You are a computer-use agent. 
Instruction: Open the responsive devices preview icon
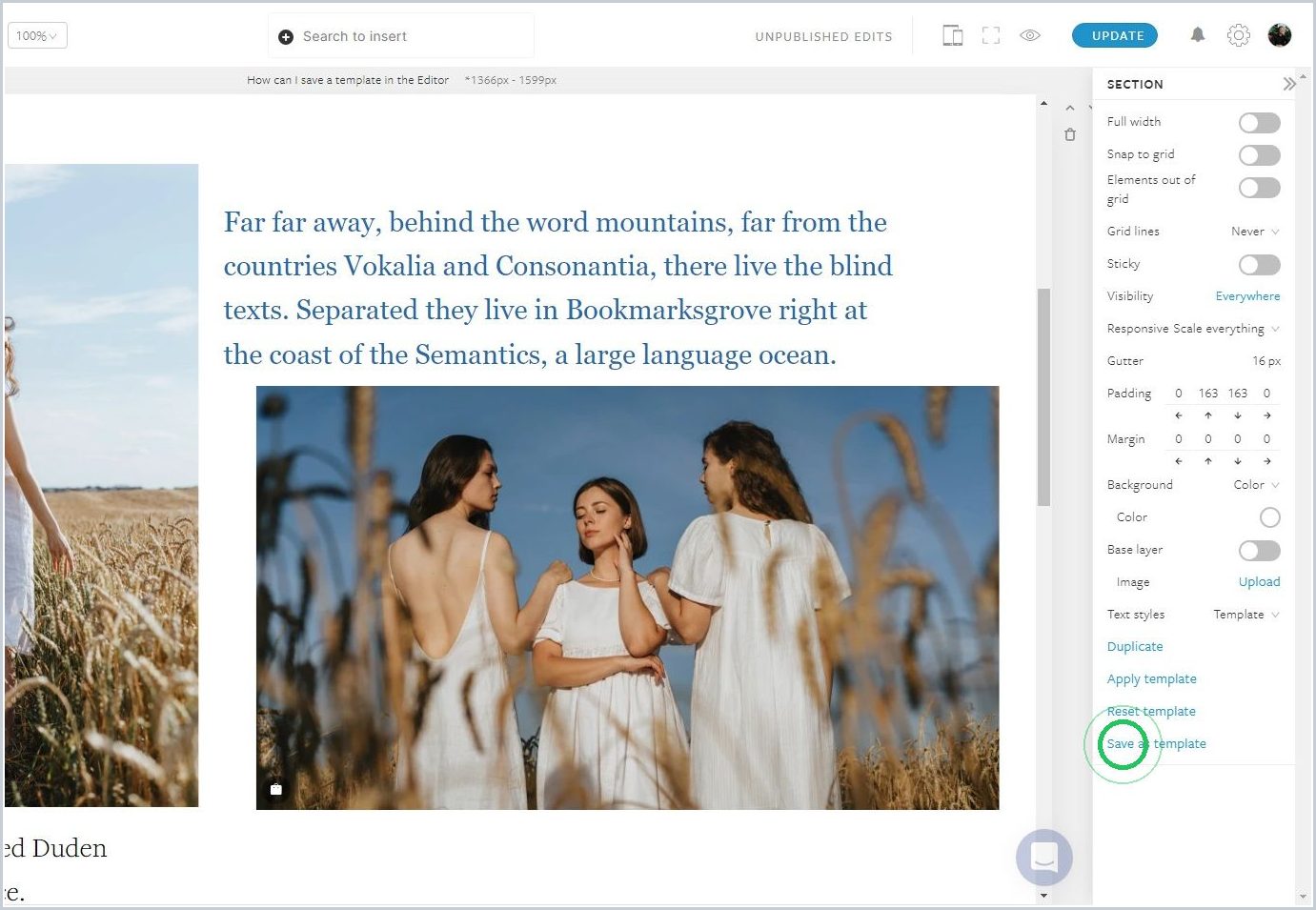tap(952, 35)
